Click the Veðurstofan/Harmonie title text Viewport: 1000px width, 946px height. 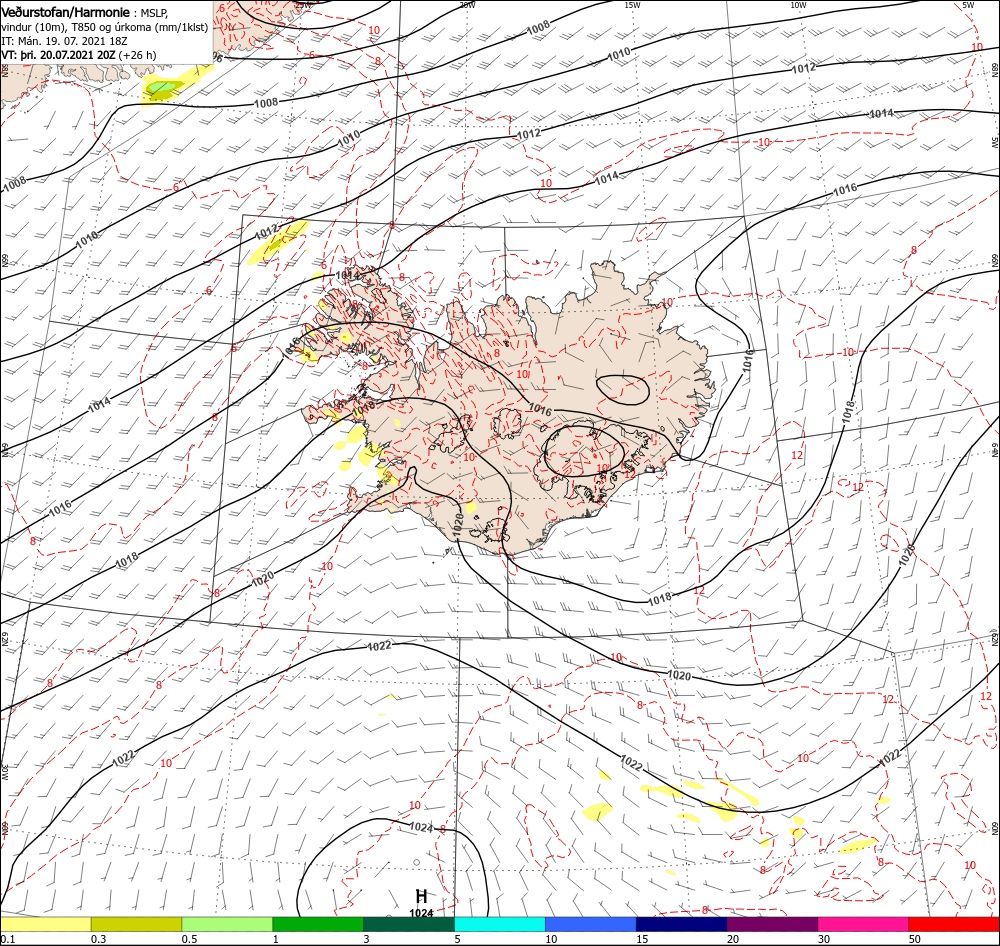65,12
